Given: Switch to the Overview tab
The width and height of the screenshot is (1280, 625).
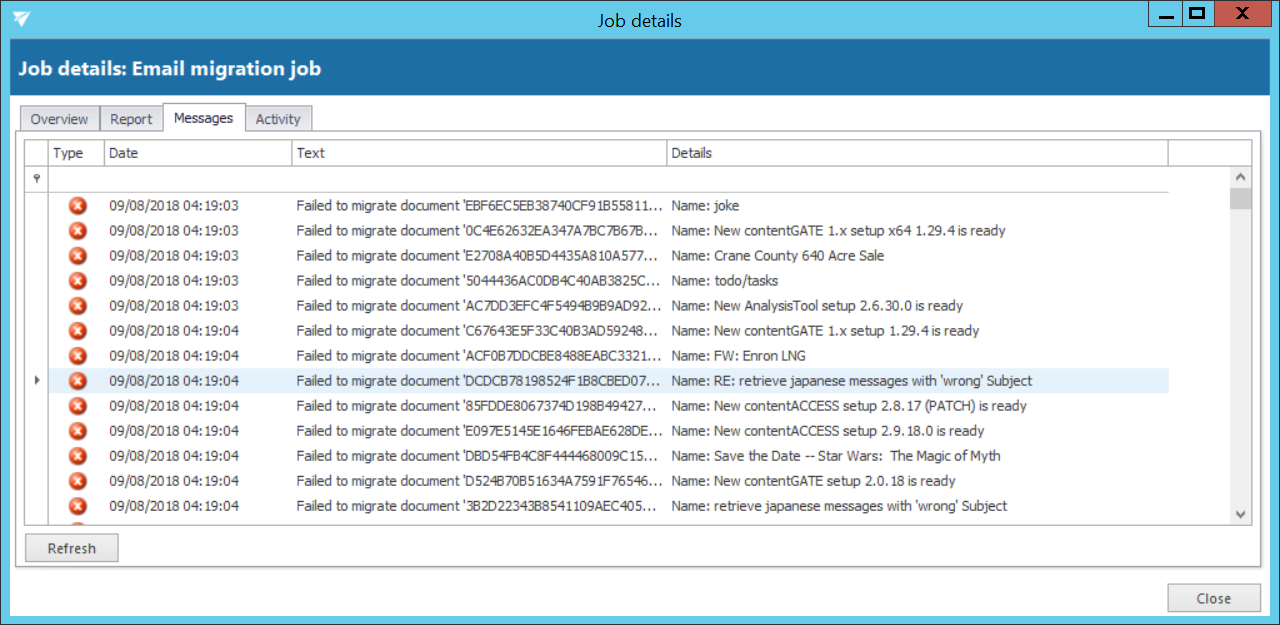Looking at the screenshot, I should coord(59,119).
